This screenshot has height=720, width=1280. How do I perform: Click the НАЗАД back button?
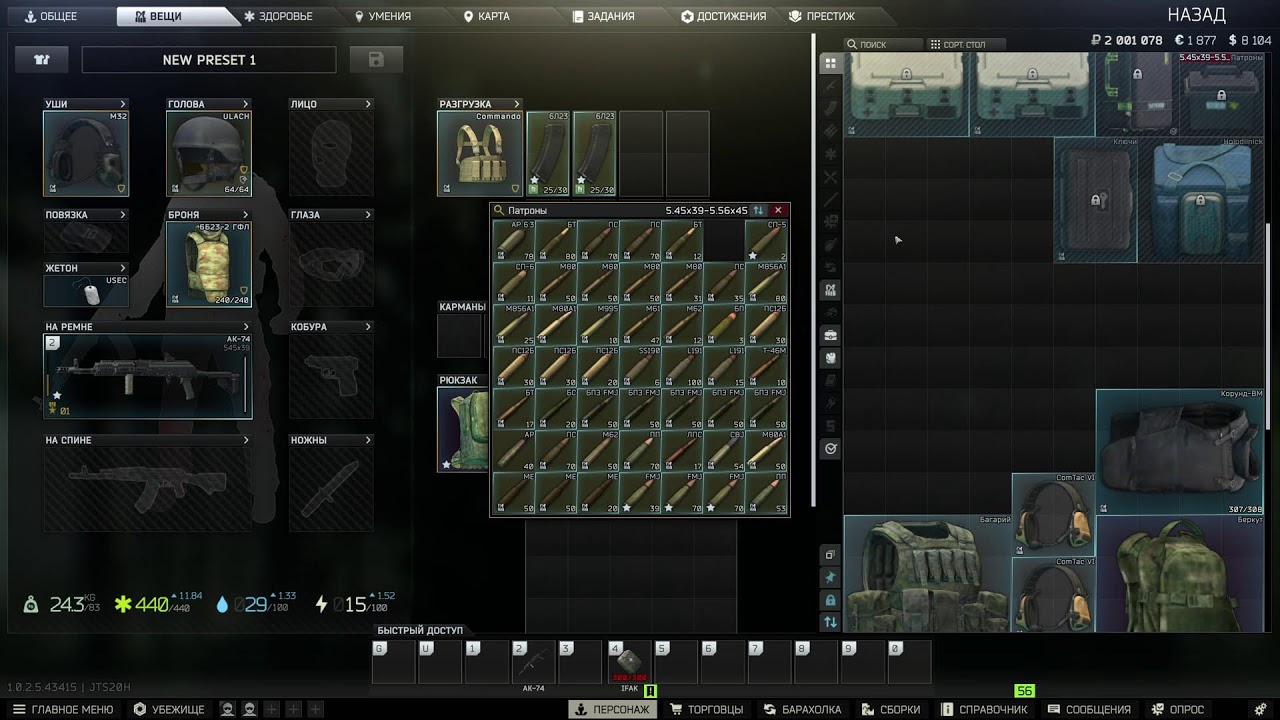tap(1196, 15)
